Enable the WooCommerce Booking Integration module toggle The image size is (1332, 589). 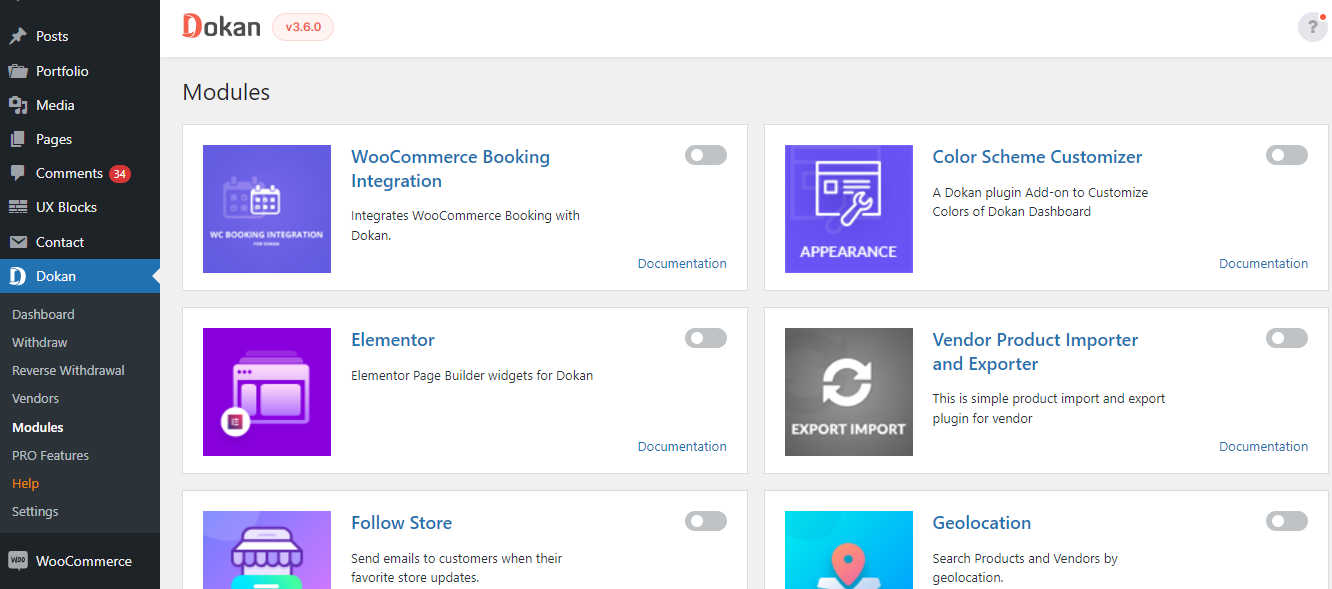(706, 155)
